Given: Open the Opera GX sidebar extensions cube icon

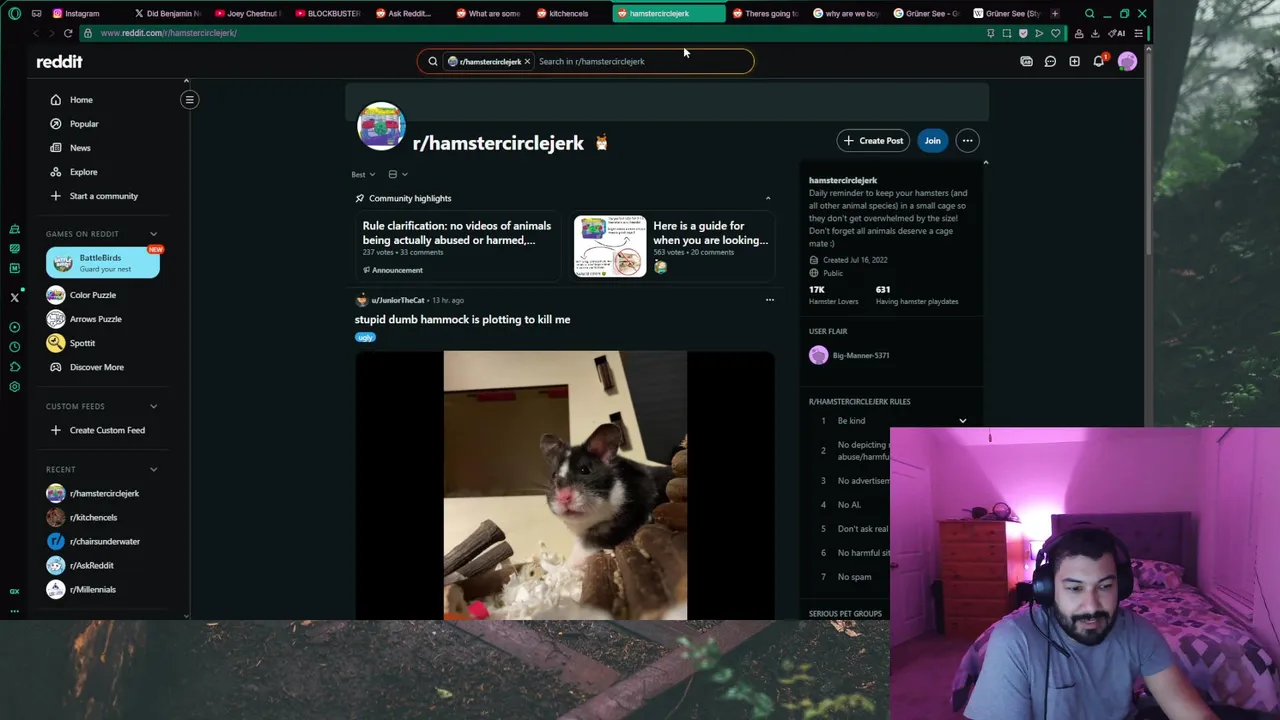Looking at the screenshot, I should (x=14, y=366).
